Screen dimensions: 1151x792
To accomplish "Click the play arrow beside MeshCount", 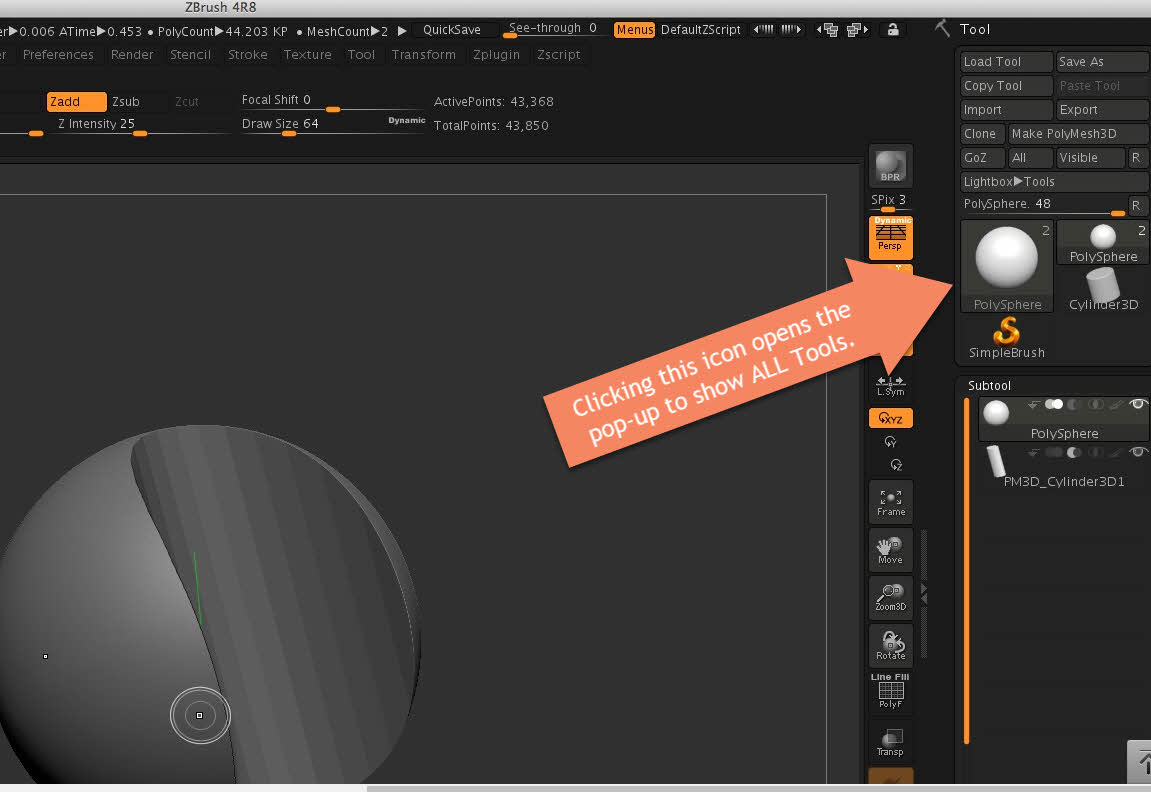I will 402,31.
